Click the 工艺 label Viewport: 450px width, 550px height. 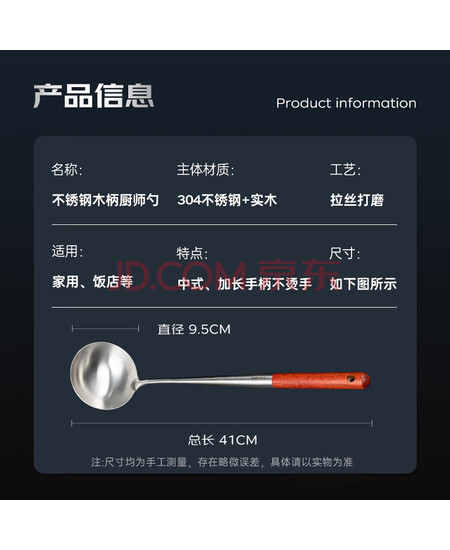pyautogui.click(x=345, y=169)
